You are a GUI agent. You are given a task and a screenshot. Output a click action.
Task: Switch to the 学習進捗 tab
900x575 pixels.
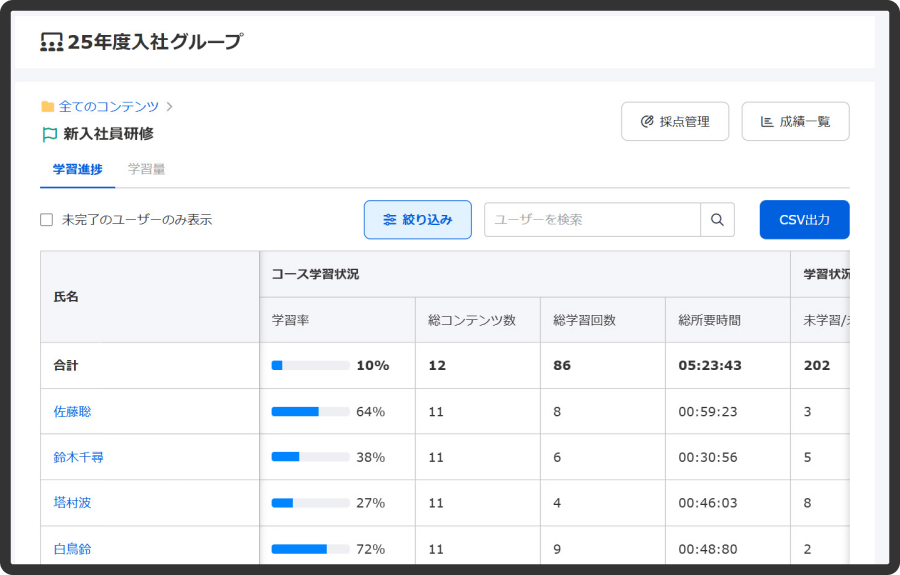point(77,169)
